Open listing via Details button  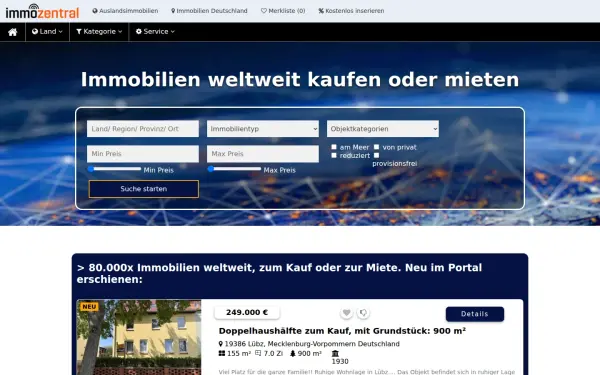pos(475,314)
